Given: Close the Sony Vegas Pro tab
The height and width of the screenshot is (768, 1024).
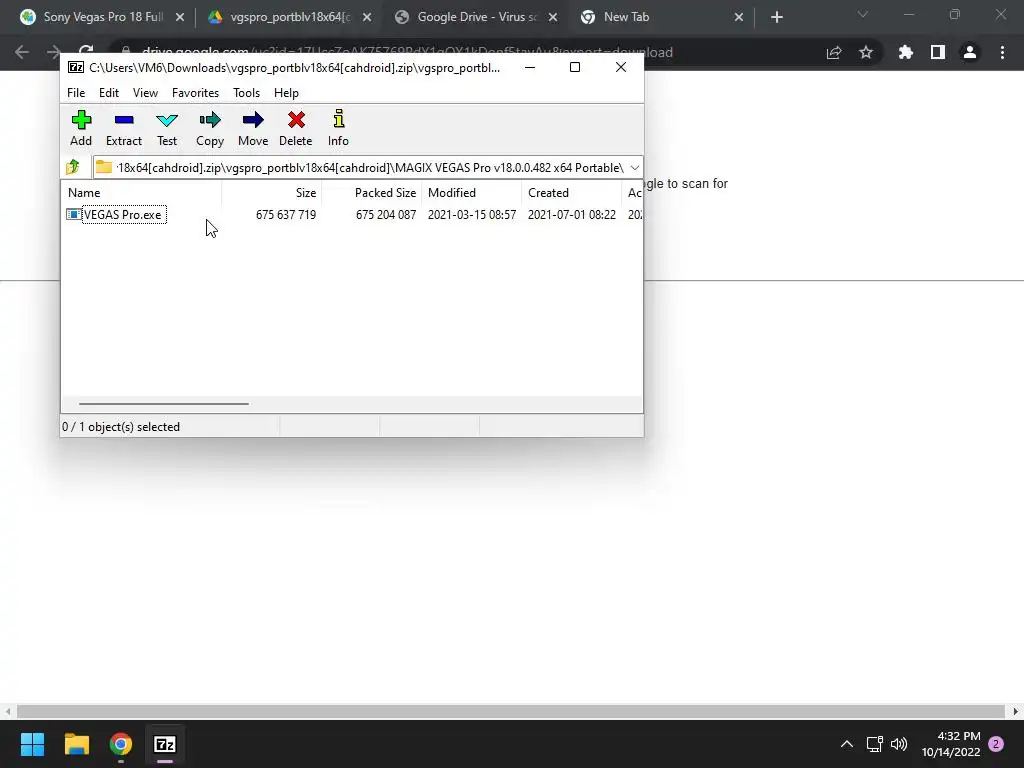Looking at the screenshot, I should (180, 17).
